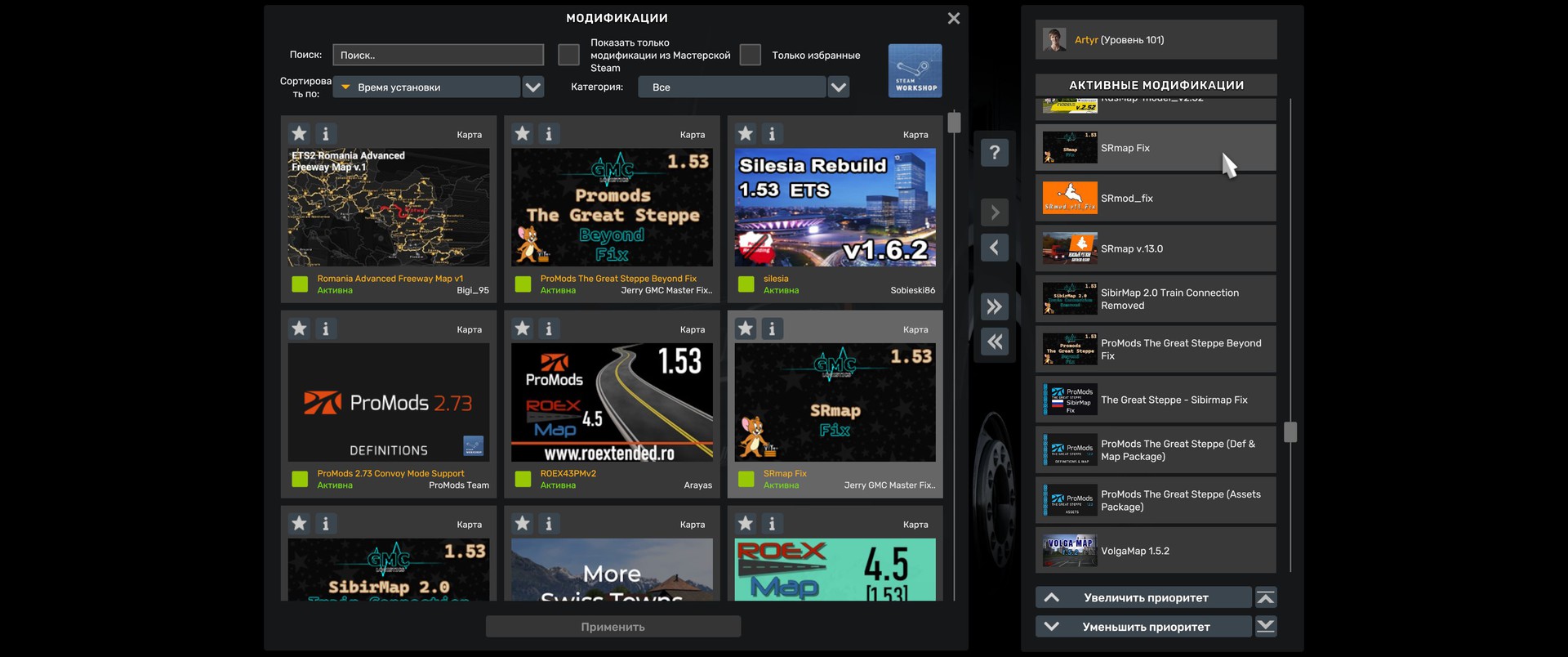The image size is (1568, 657).
Task: Open info for SRmap Fix mod card
Action: pyautogui.click(x=772, y=328)
